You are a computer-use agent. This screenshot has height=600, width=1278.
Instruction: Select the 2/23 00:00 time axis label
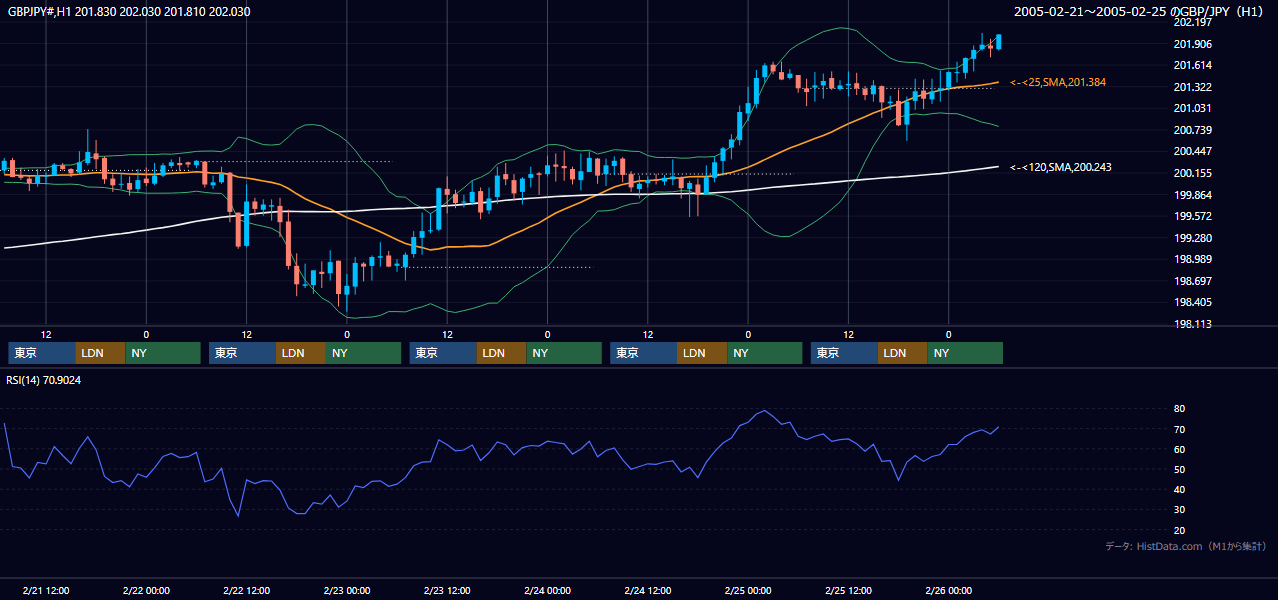347,591
